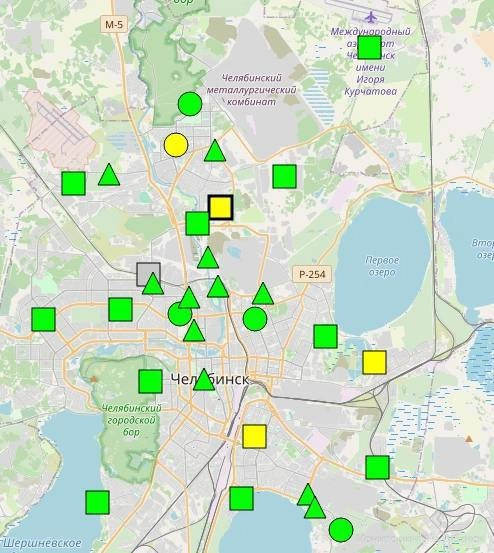The width and height of the screenshot is (494, 553).
Task: Click the M-5 highway label
Action: pos(114,25)
